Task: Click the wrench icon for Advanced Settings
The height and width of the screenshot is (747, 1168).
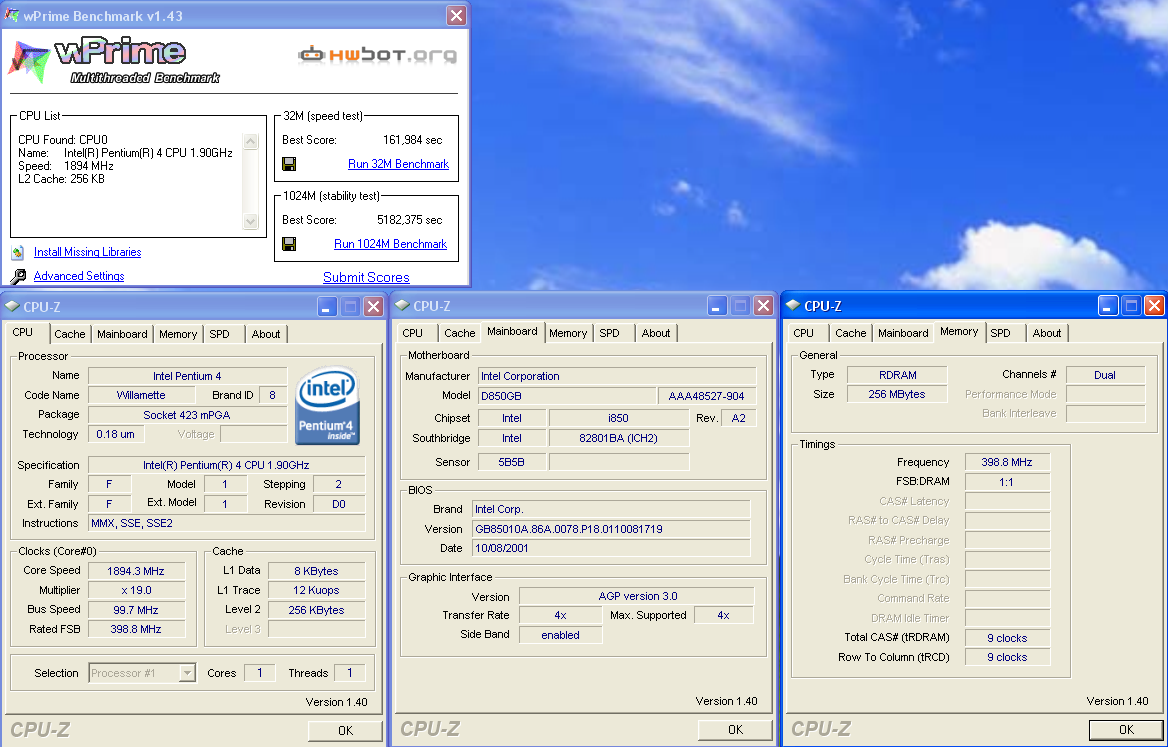Action: click(18, 276)
